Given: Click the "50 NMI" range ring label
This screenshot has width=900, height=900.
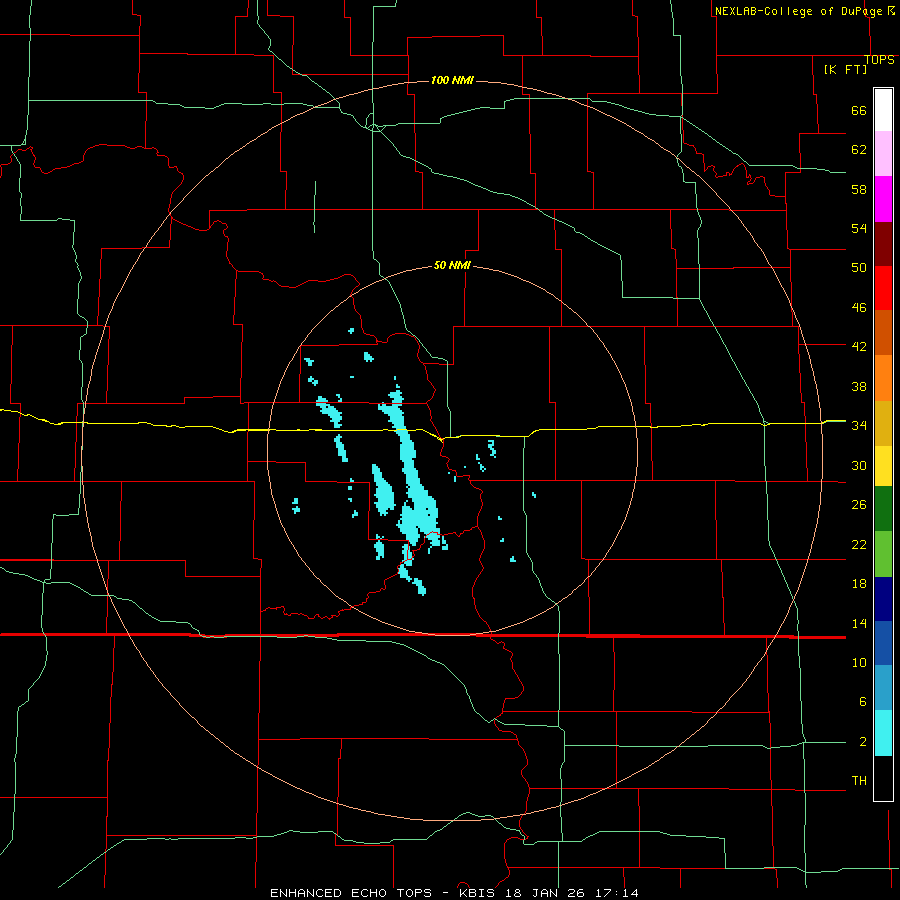Looking at the screenshot, I should coord(452,265).
